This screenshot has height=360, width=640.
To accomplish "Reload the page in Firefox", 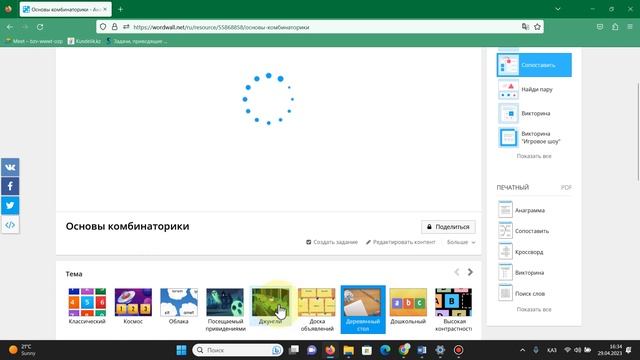I will pos(40,27).
